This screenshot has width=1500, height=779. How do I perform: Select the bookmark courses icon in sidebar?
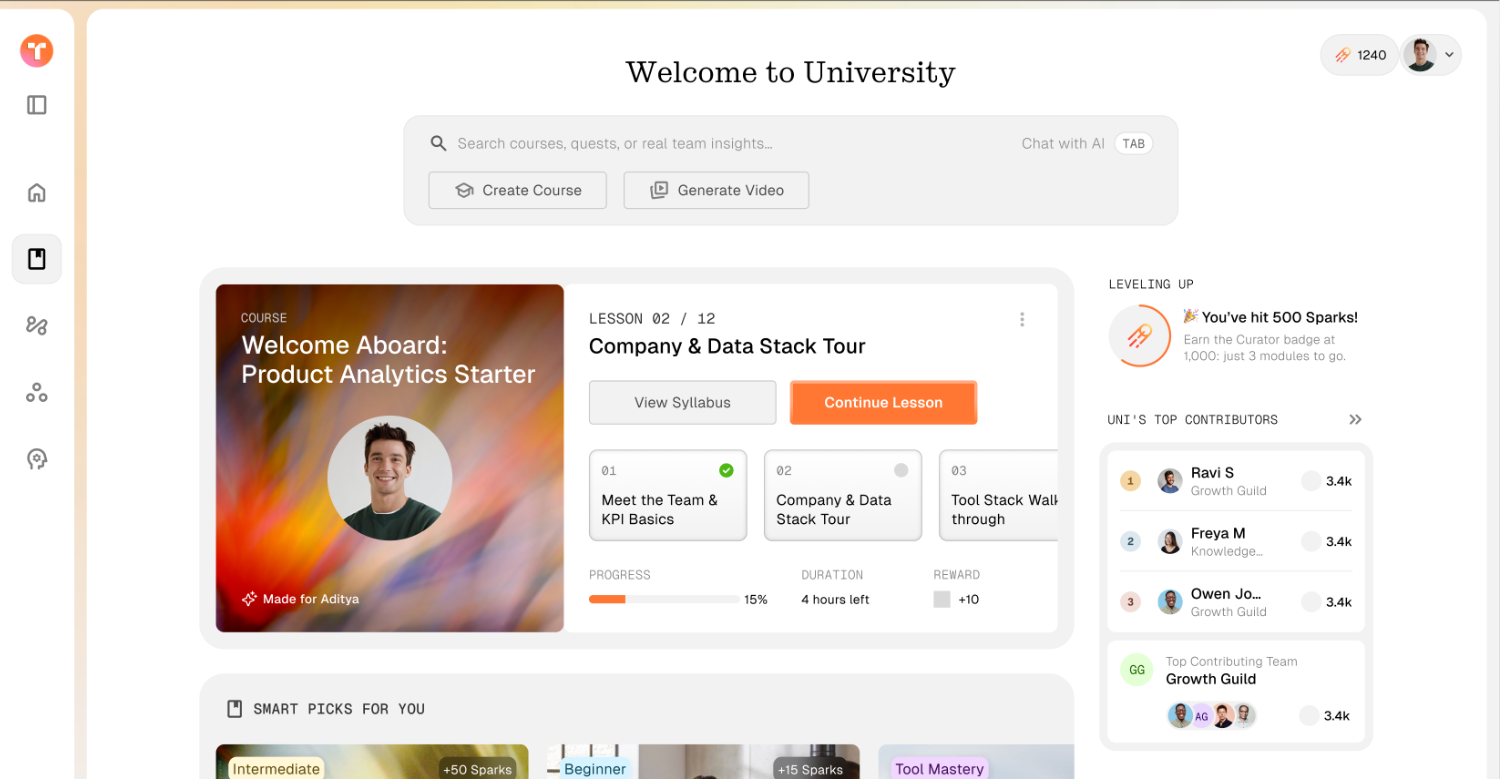tap(37, 259)
